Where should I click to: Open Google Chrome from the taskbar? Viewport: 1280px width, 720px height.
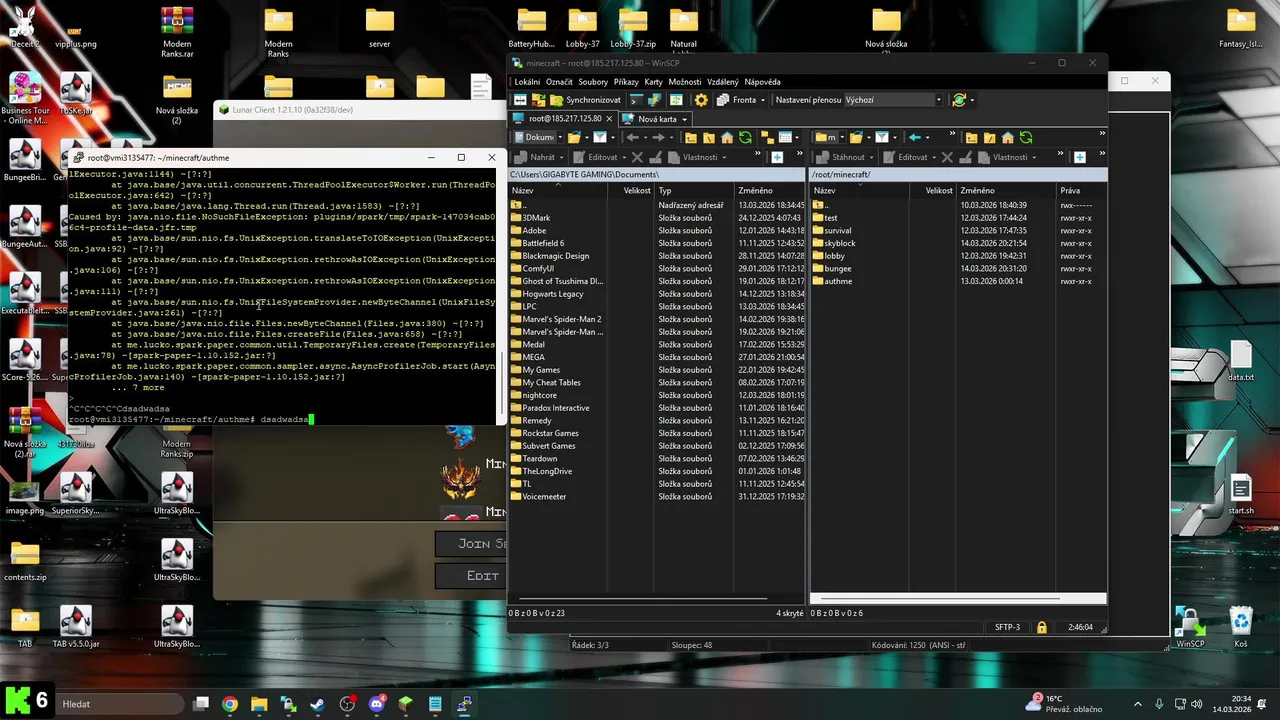(x=230, y=704)
